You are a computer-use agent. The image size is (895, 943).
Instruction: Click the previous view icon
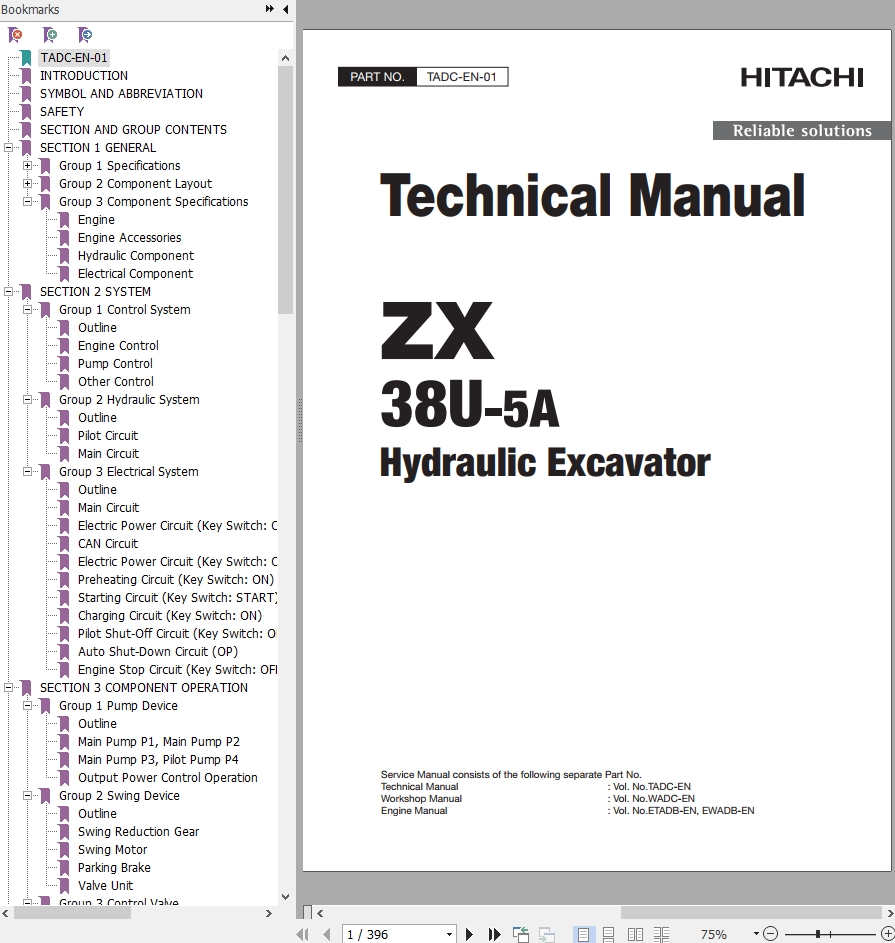pyautogui.click(x=521, y=934)
